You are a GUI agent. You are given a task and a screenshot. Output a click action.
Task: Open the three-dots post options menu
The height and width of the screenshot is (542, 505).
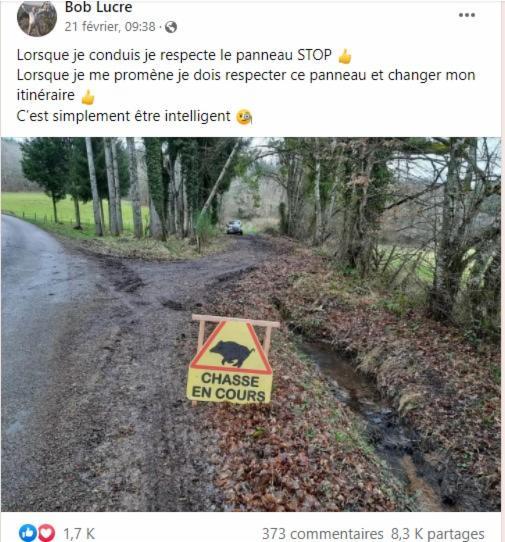click(466, 15)
